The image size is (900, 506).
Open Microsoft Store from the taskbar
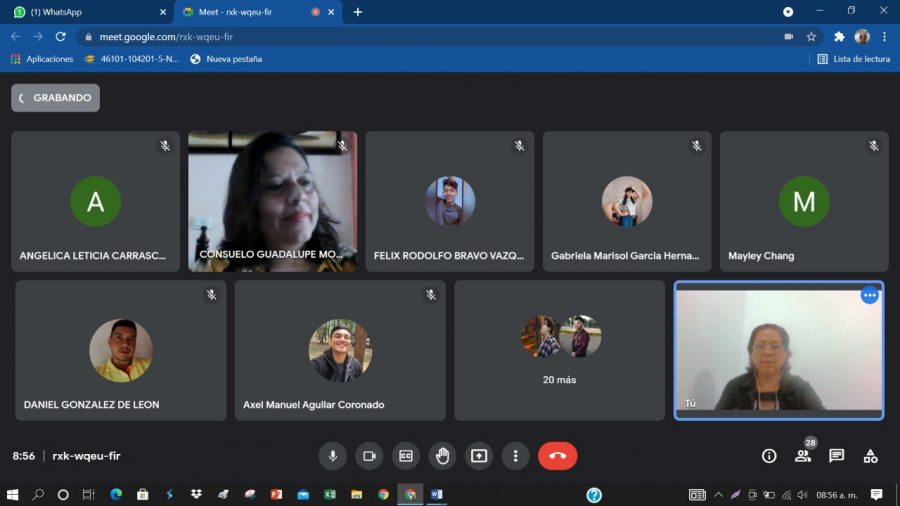click(x=142, y=495)
